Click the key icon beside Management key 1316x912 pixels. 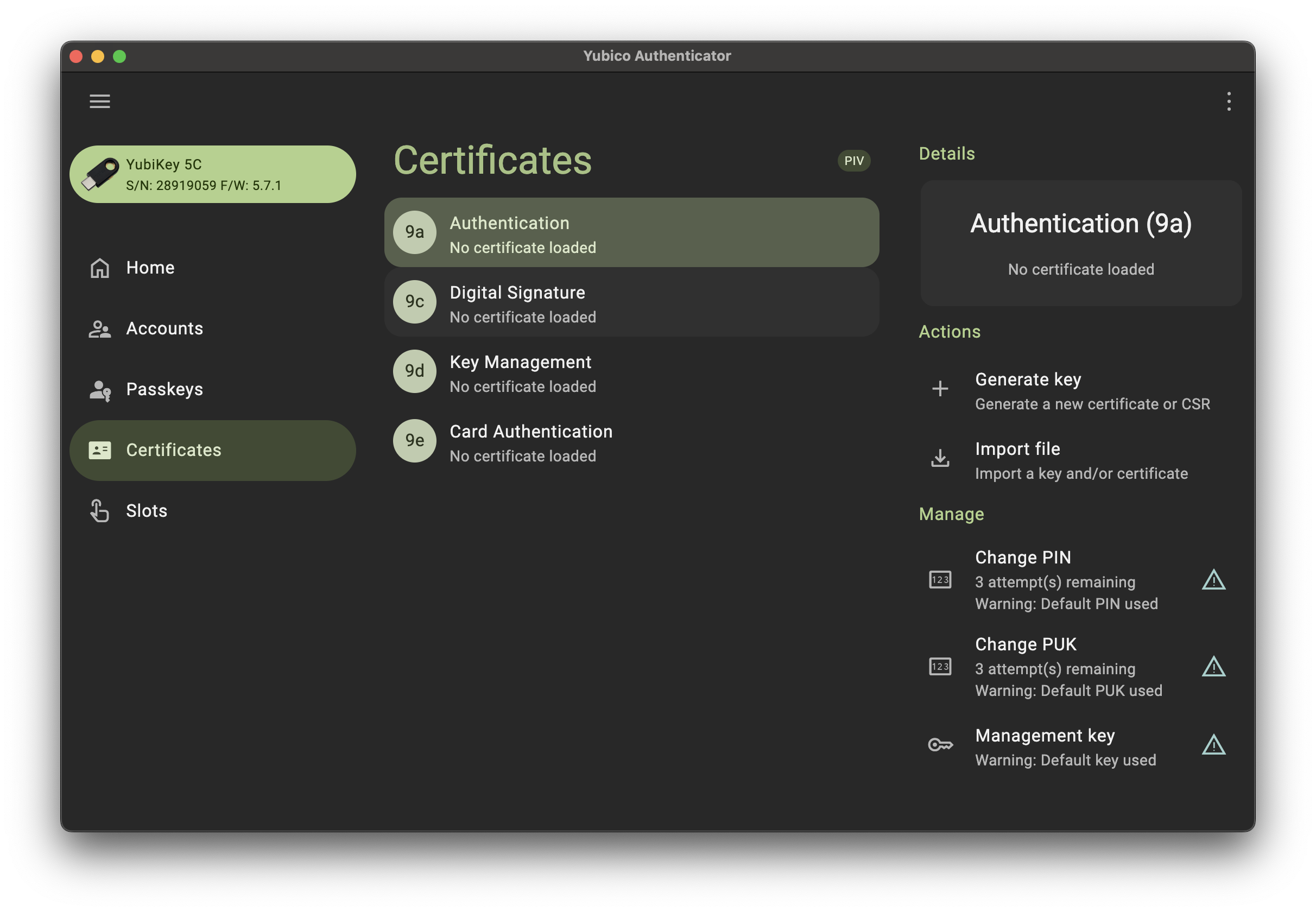coord(939,745)
